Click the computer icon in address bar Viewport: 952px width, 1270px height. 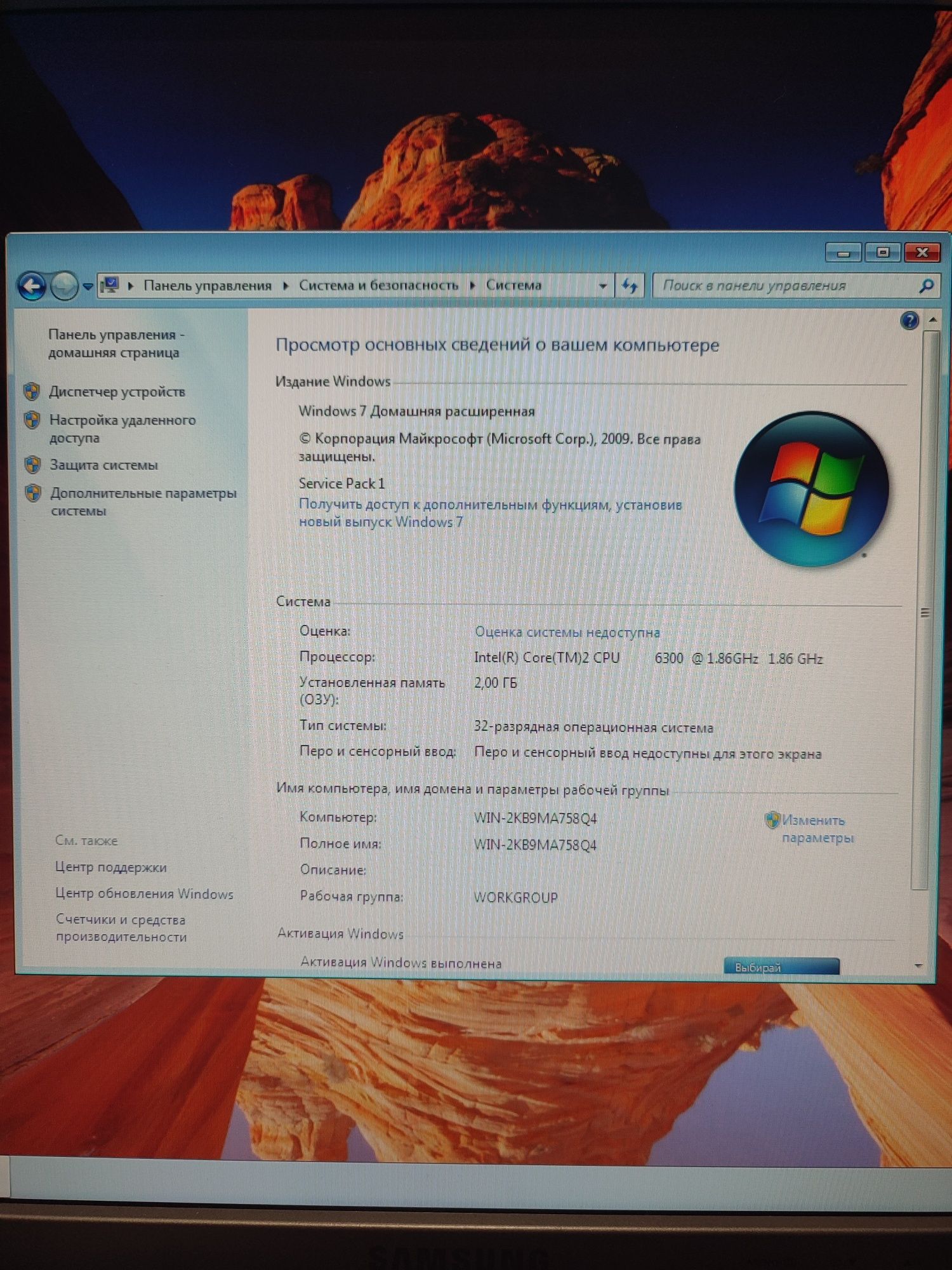[110, 285]
